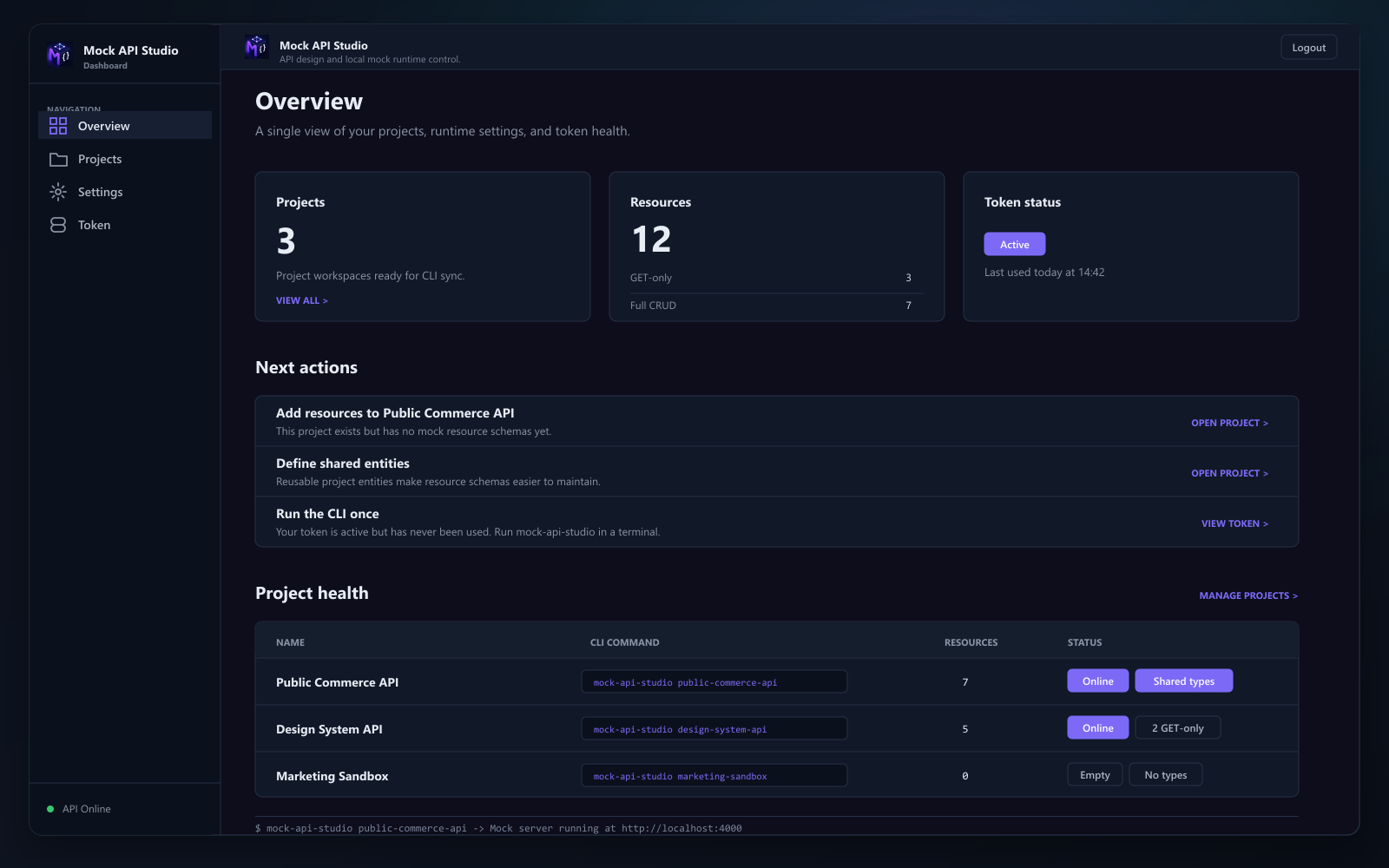
Task: Log out using the Logout button
Action: tap(1308, 48)
